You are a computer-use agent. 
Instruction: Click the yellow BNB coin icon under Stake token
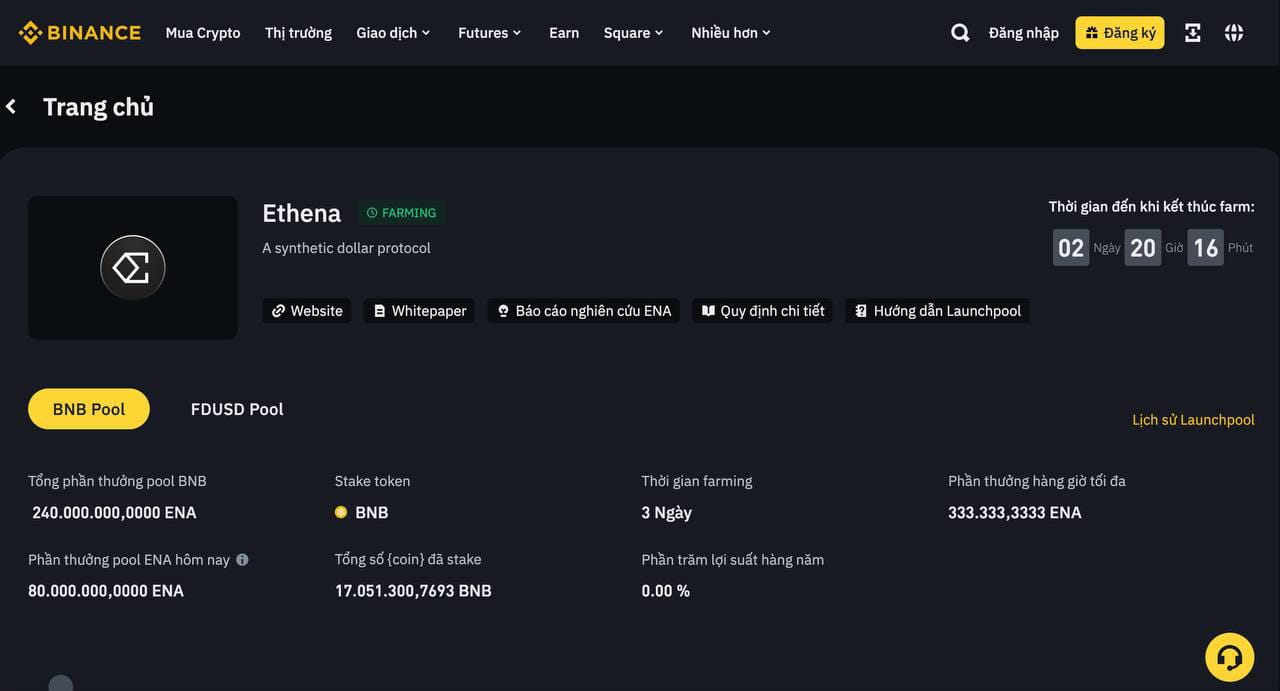[341, 512]
